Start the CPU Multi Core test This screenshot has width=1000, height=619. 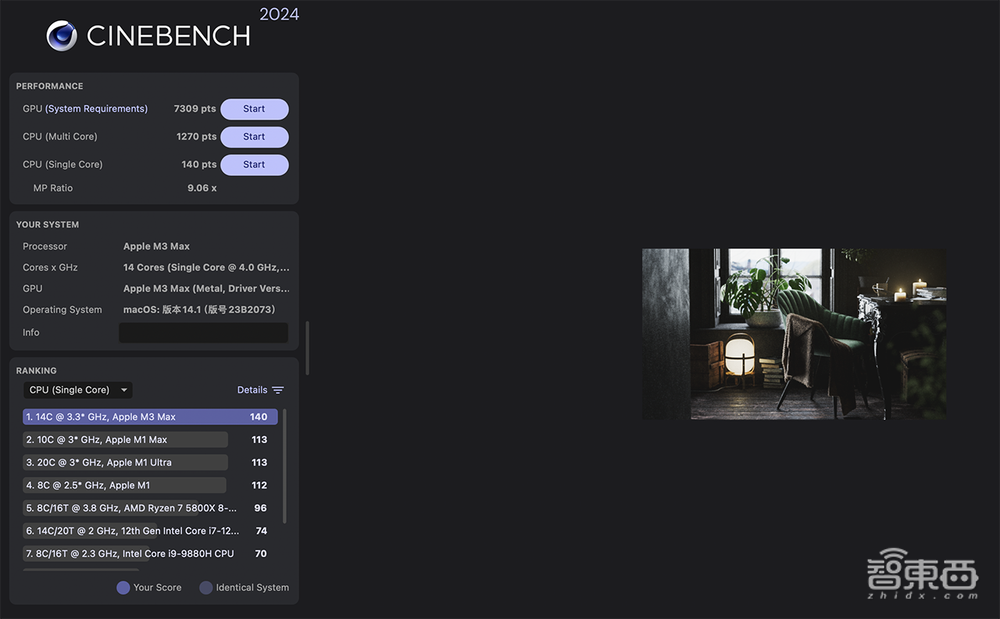tap(254, 137)
